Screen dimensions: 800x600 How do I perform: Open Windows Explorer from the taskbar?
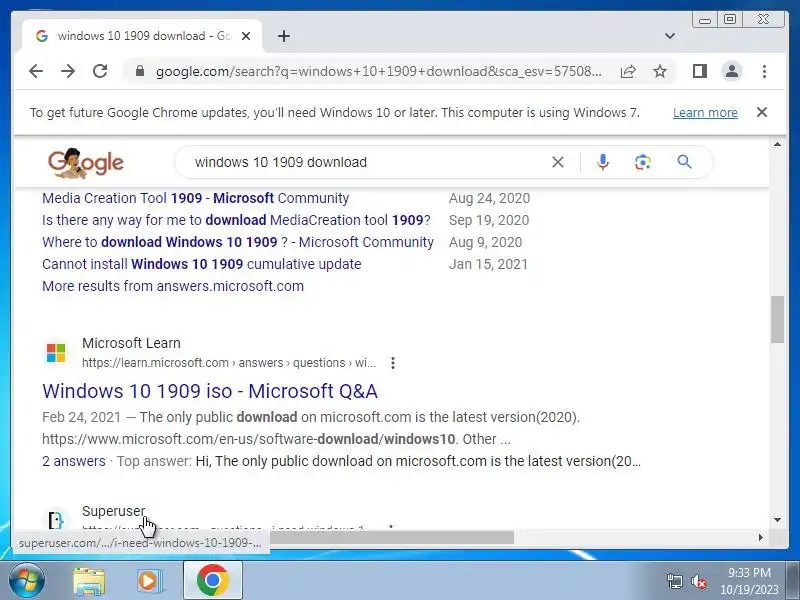[89, 581]
